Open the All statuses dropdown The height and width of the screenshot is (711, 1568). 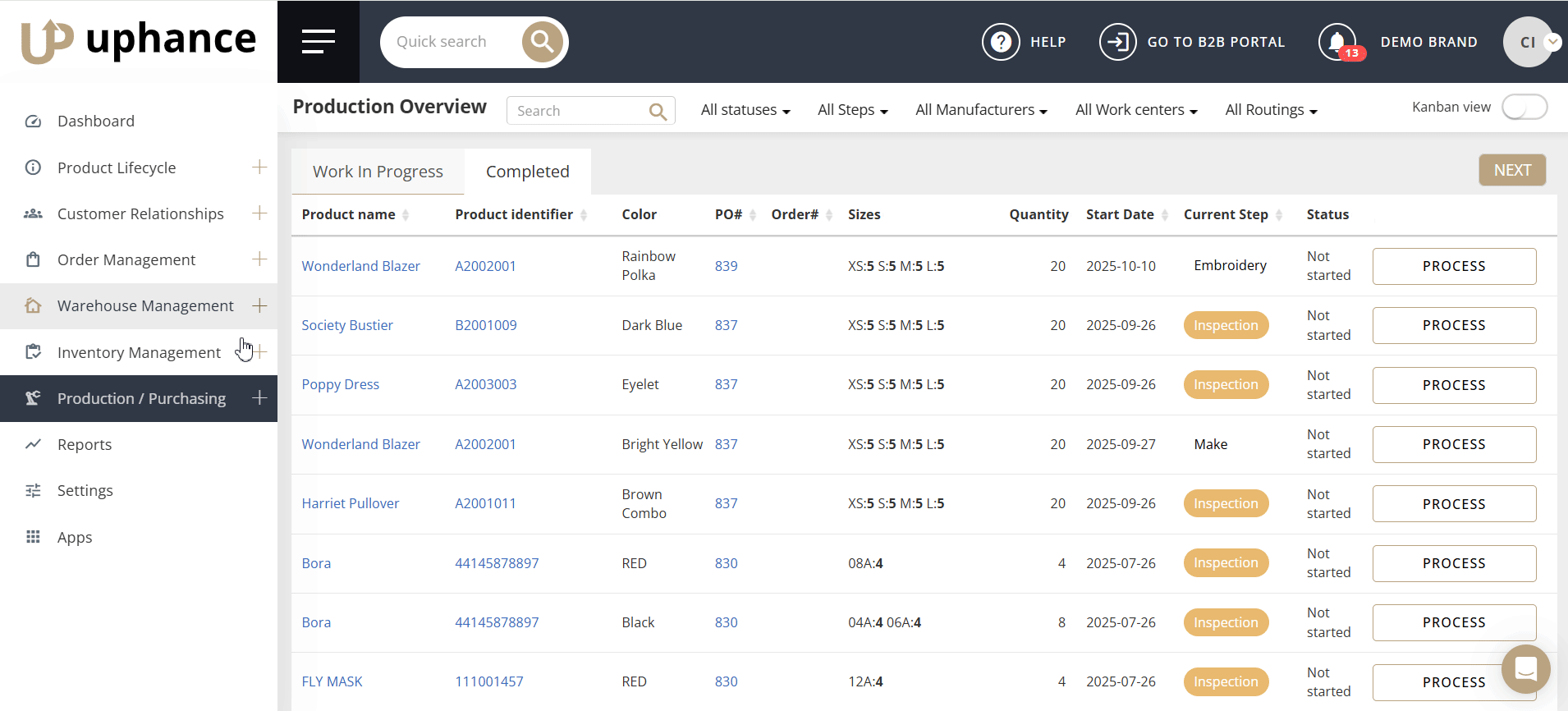click(745, 110)
